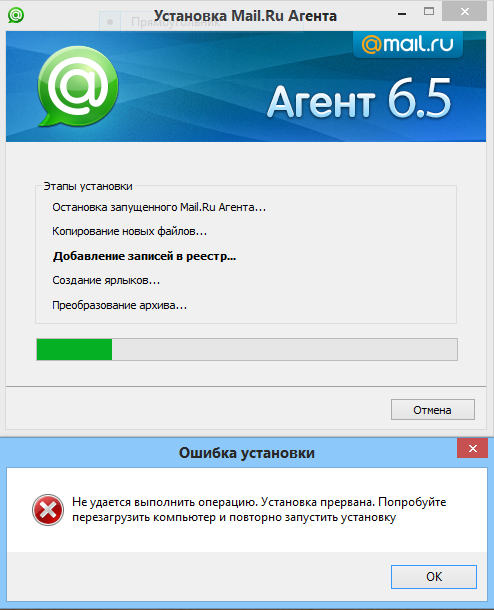Select the bold Добавление записей в реестр step
This screenshot has width=494, height=610.
coord(144,256)
